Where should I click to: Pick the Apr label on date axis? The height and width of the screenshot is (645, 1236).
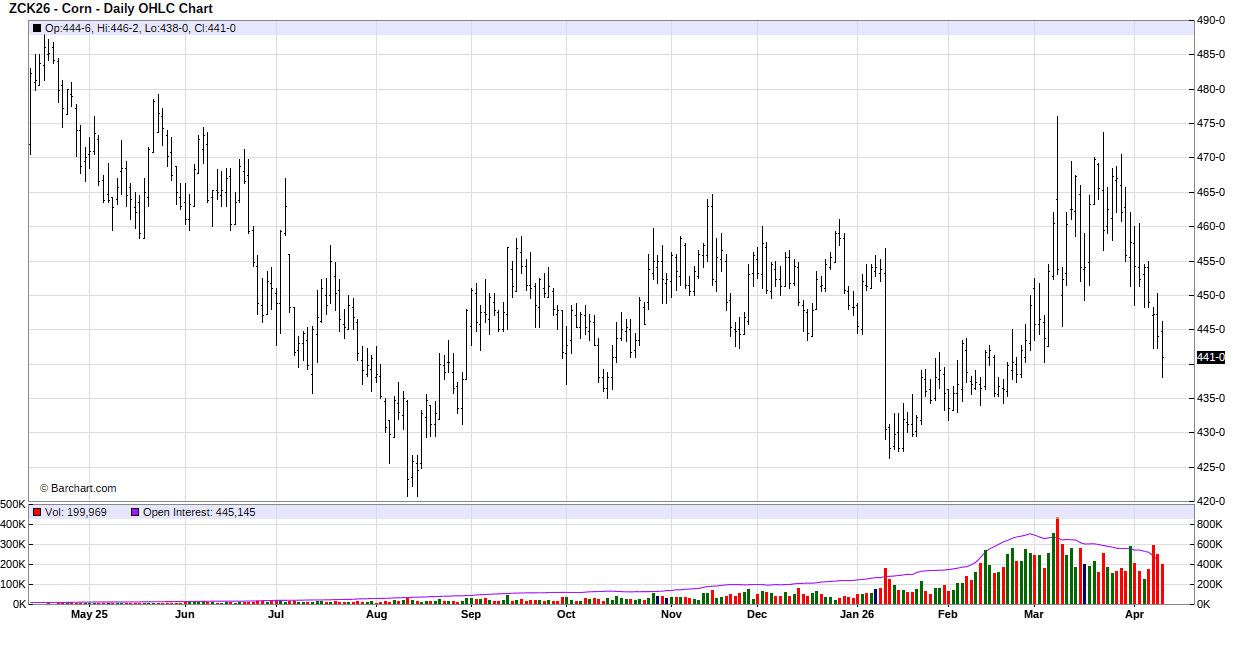coord(1133,615)
